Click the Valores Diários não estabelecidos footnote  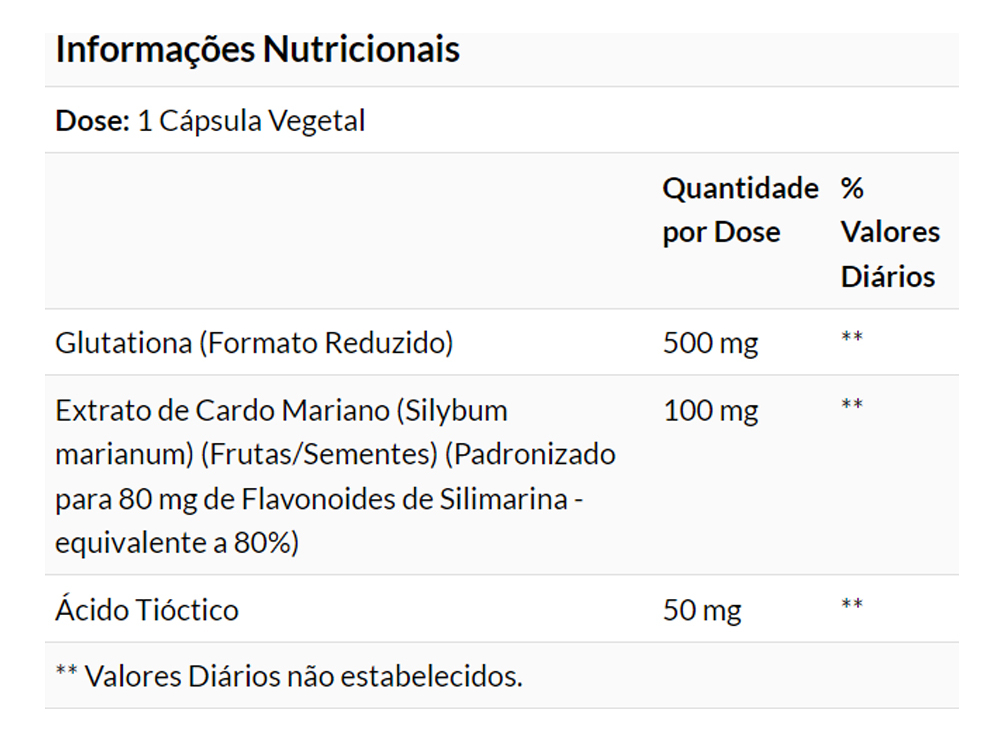point(289,676)
